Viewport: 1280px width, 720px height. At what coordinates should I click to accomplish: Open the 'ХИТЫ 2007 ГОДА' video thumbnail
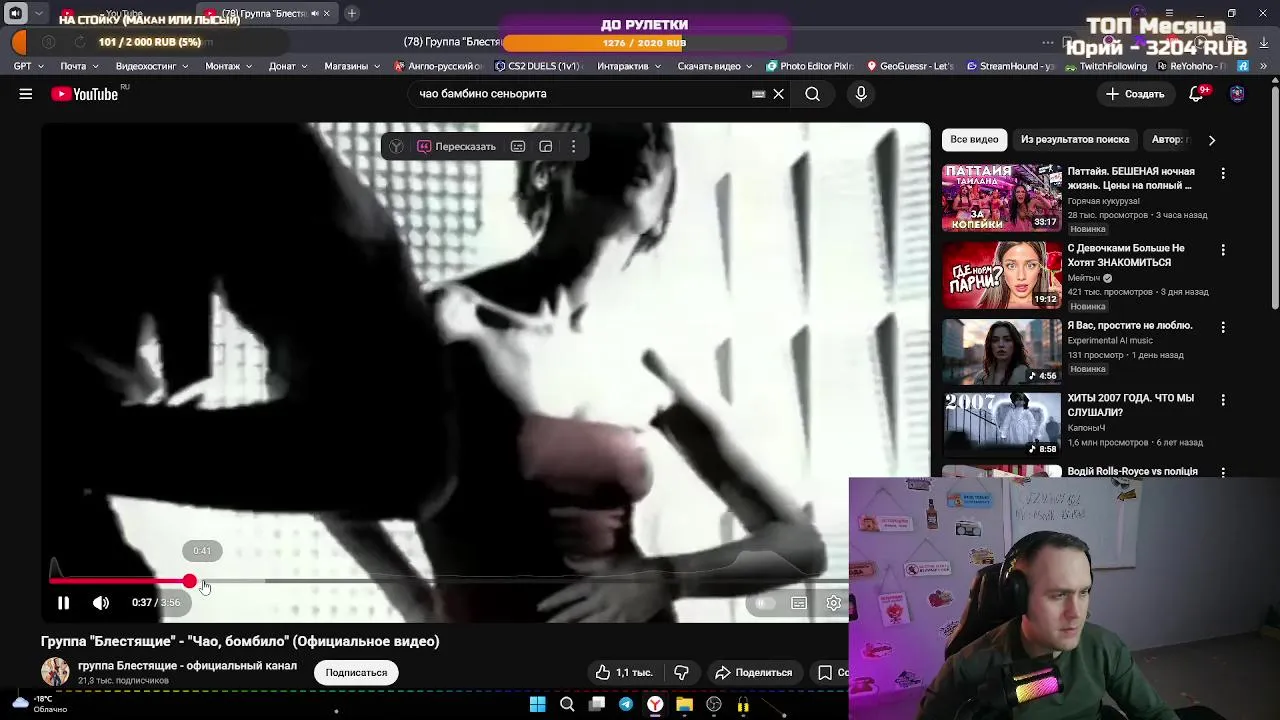click(x=1002, y=424)
